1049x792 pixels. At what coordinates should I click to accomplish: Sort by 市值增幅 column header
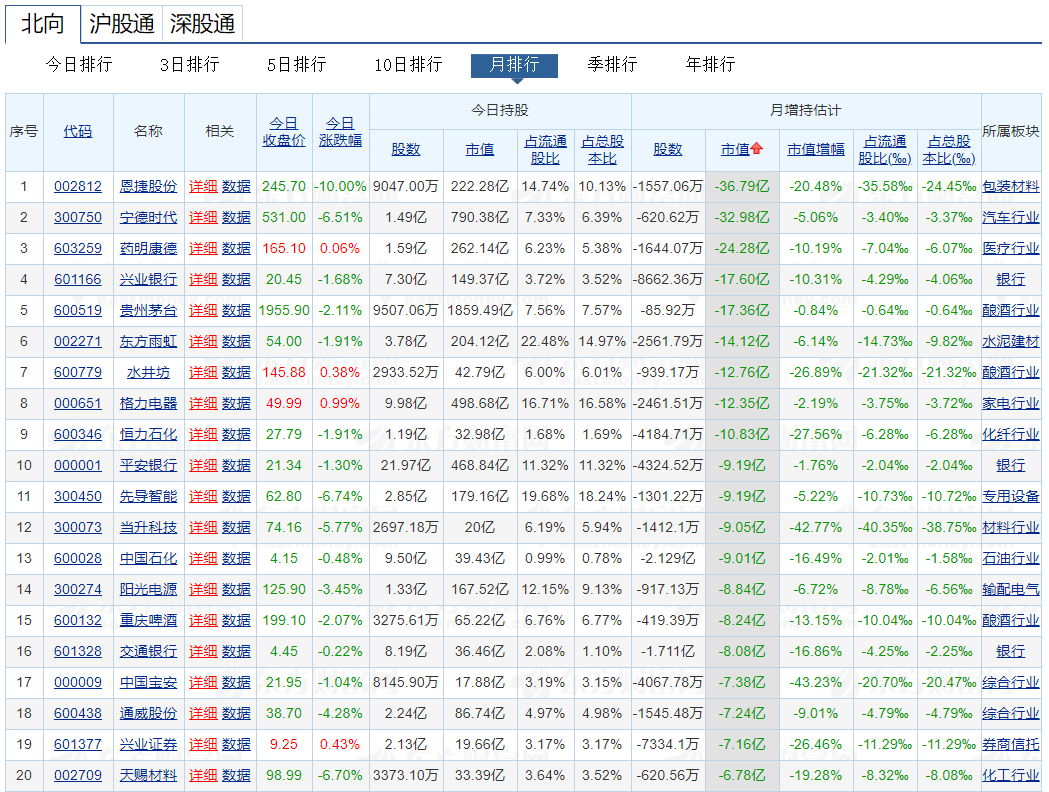tap(815, 149)
